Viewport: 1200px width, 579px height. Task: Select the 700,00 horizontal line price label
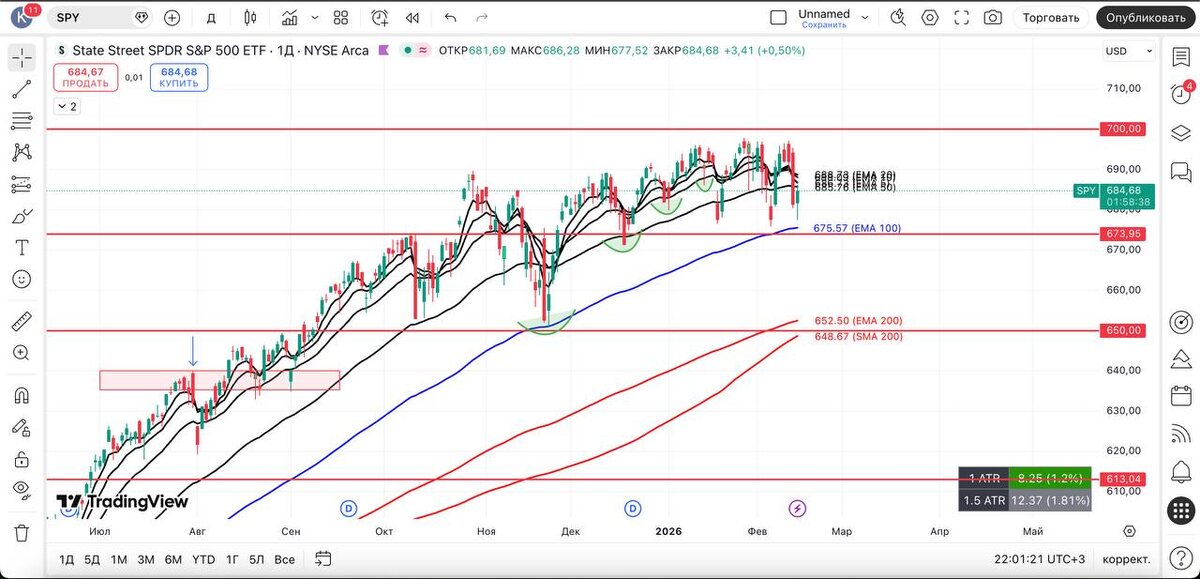1123,129
